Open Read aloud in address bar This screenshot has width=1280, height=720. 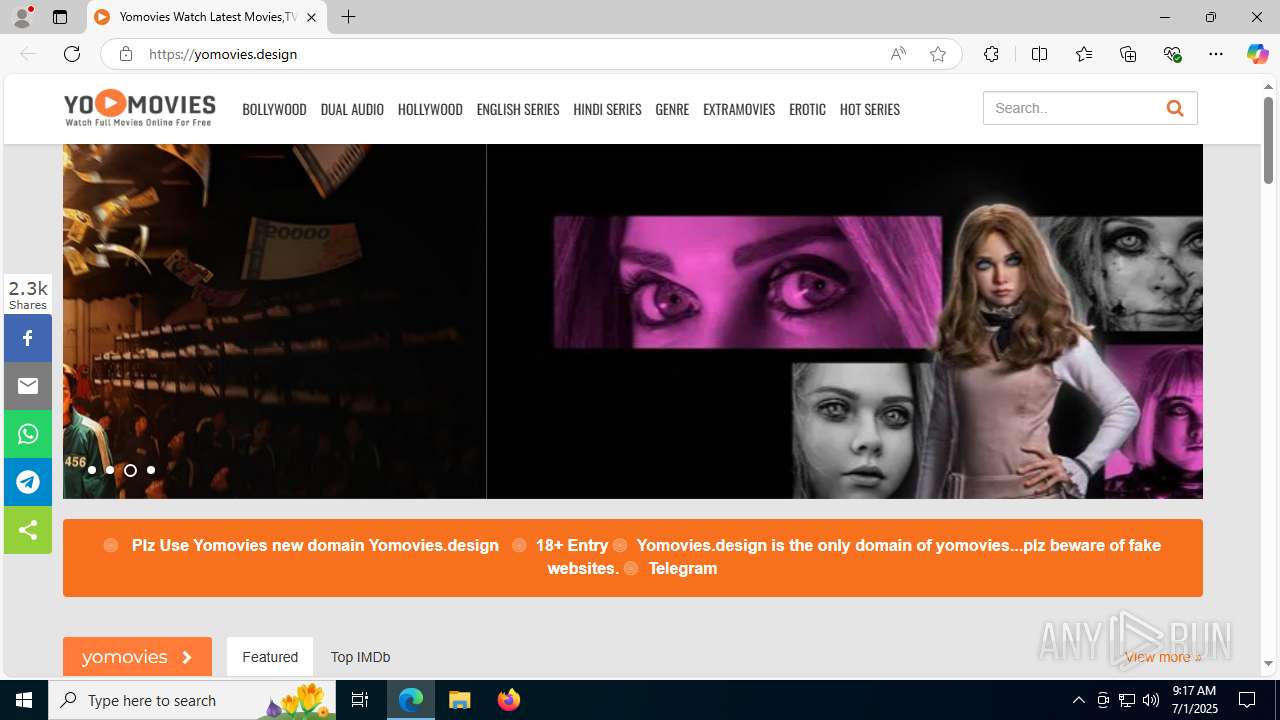point(898,54)
